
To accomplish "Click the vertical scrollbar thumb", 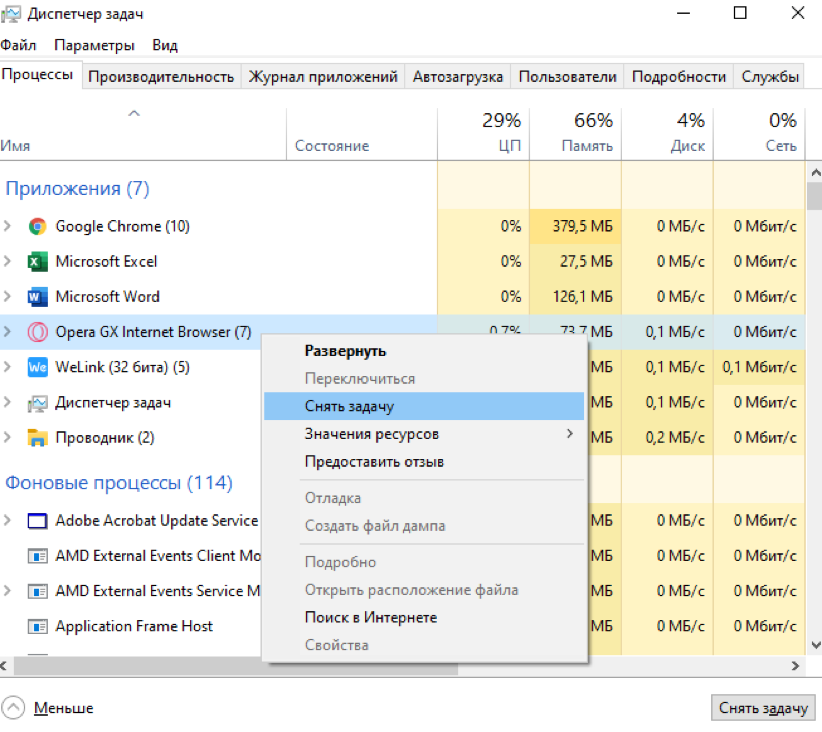I will (815, 196).
